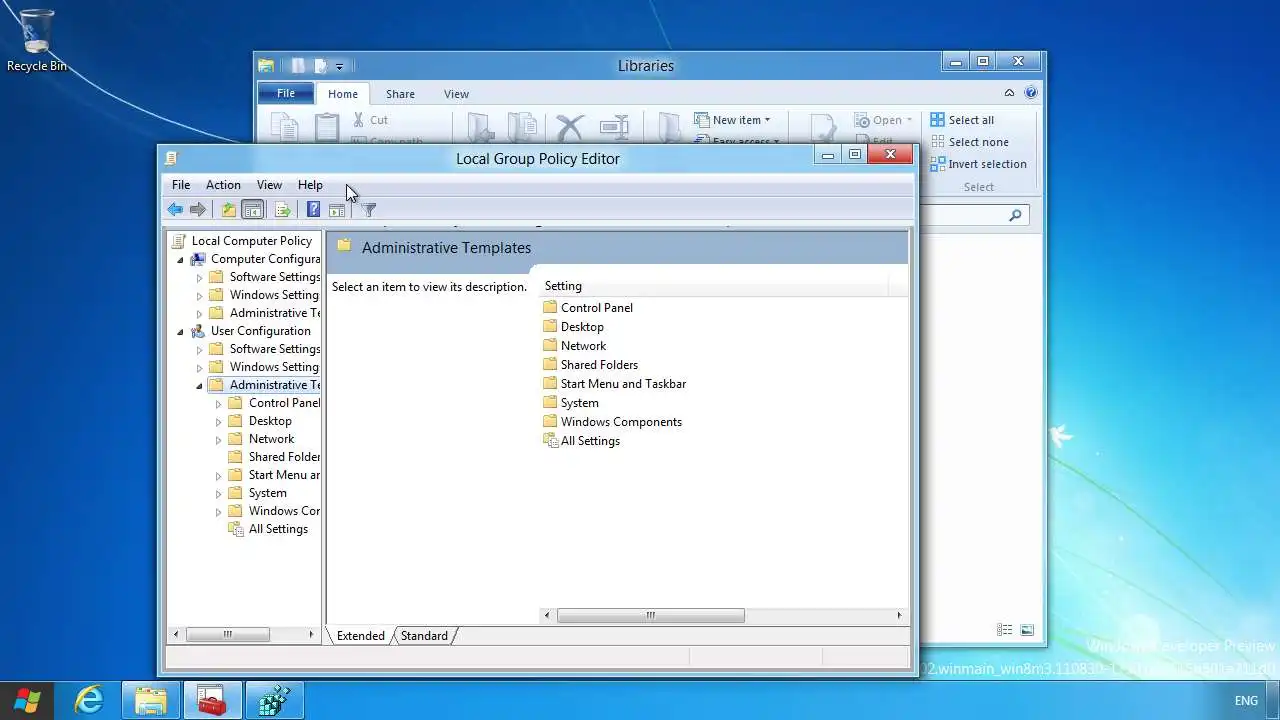Click Select none in Libraries ribbon
Viewport: 1280px width, 720px height.
(x=970, y=142)
